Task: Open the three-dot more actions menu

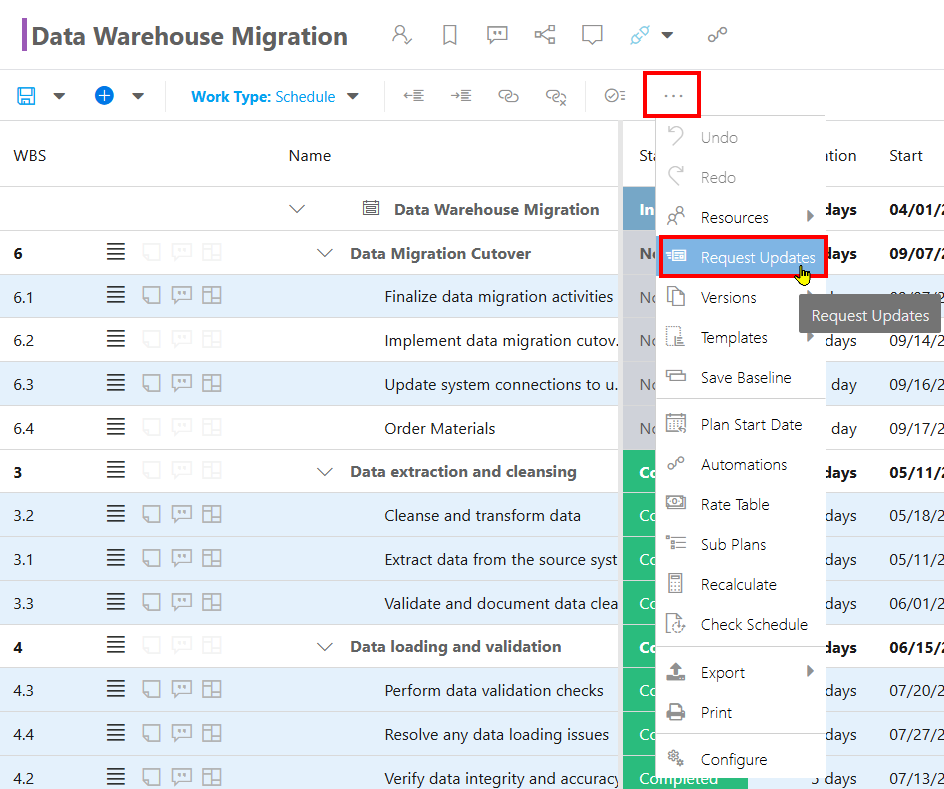Action: tap(672, 96)
